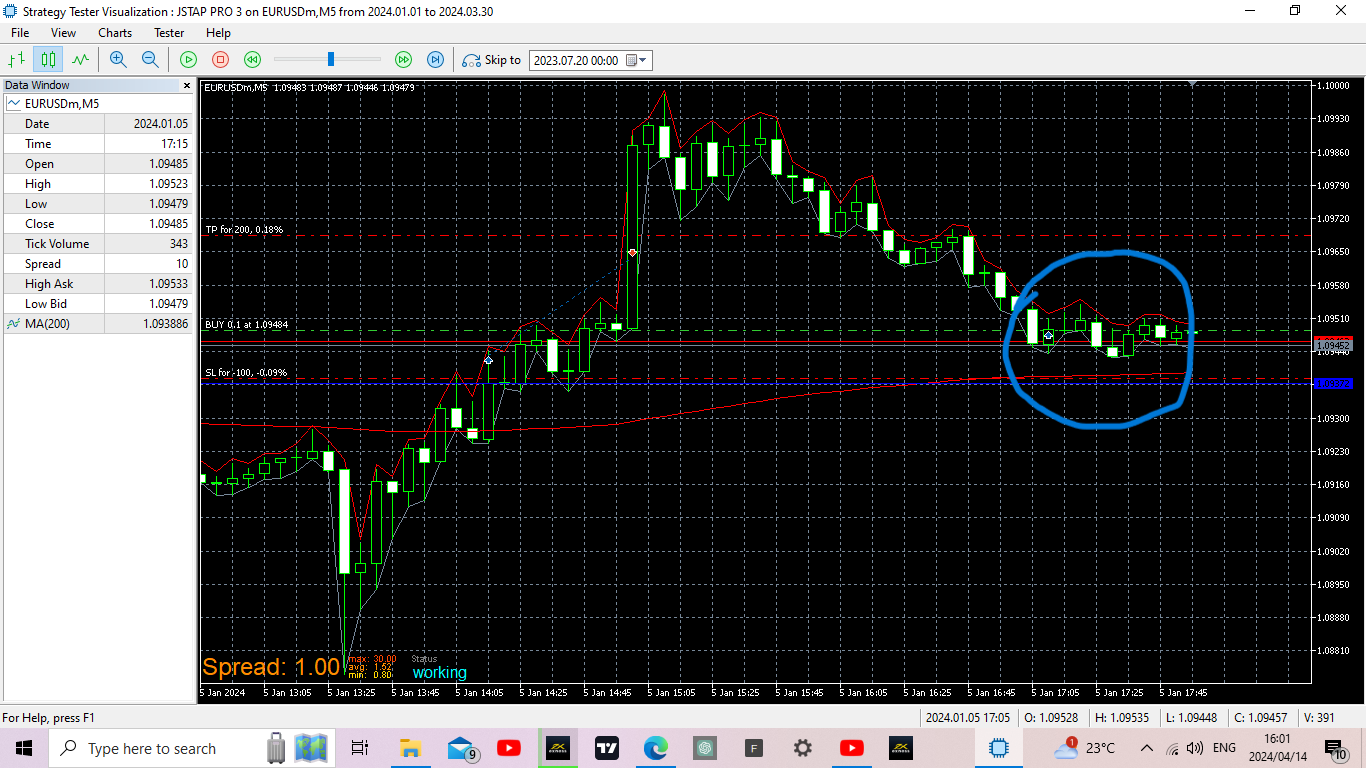The width and height of the screenshot is (1366, 768).
Task: Open the Tester menu
Action: coord(169,33)
